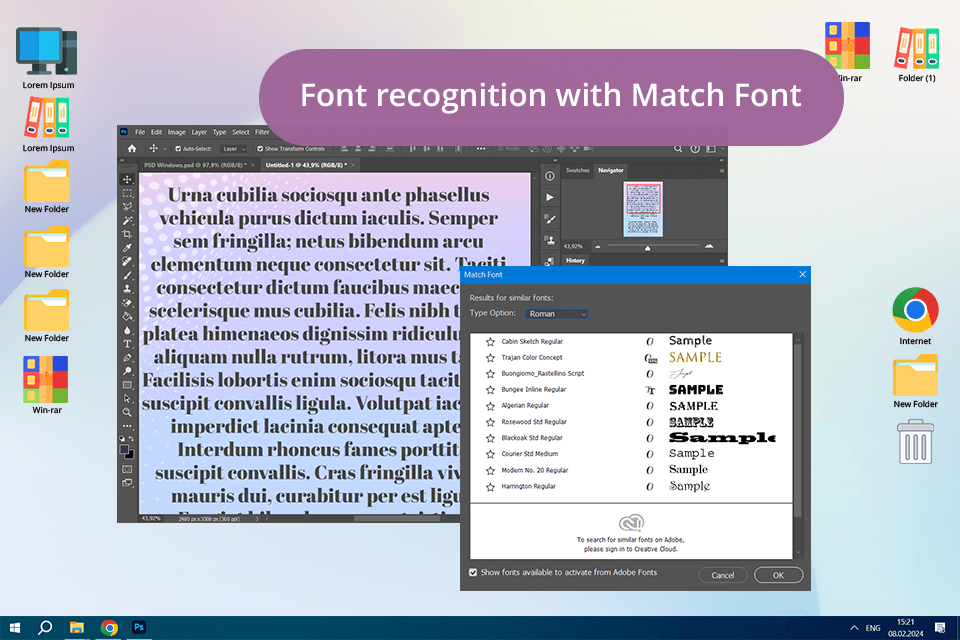Open the Info panel icon
This screenshot has height=640, width=960.
(x=550, y=176)
